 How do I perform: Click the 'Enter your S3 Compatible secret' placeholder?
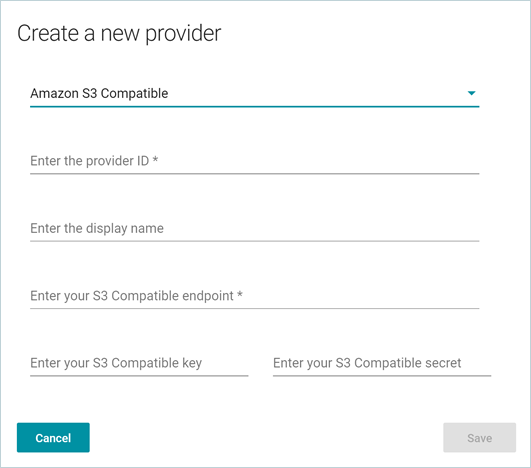coord(367,363)
